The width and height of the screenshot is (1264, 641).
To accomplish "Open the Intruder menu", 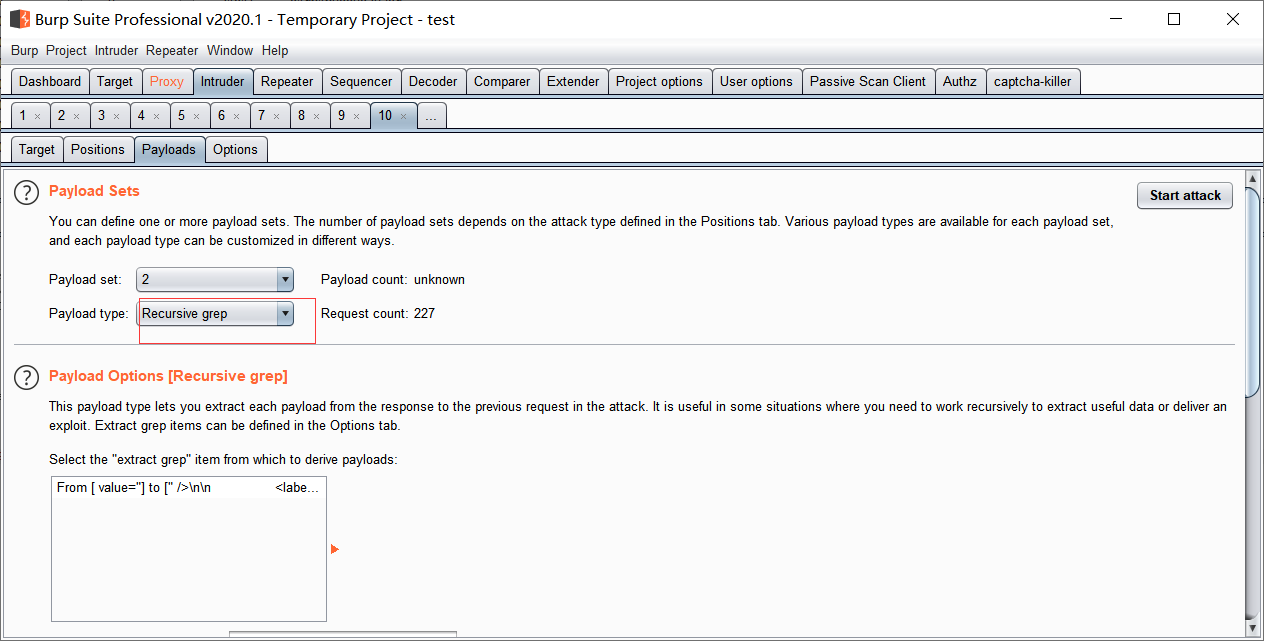I will tap(117, 50).
